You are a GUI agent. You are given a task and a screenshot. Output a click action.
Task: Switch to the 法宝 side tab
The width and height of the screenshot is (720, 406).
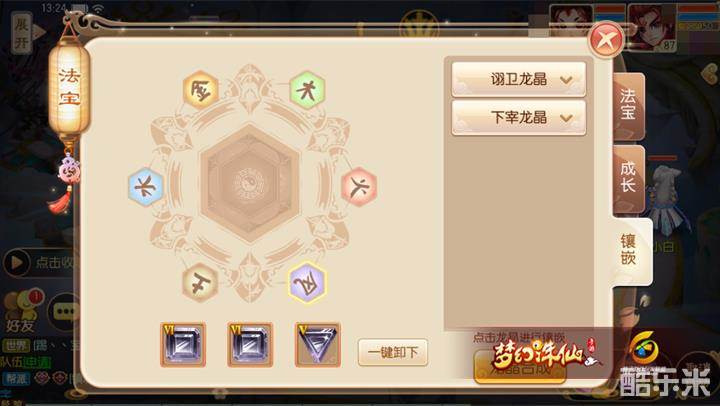pos(628,106)
